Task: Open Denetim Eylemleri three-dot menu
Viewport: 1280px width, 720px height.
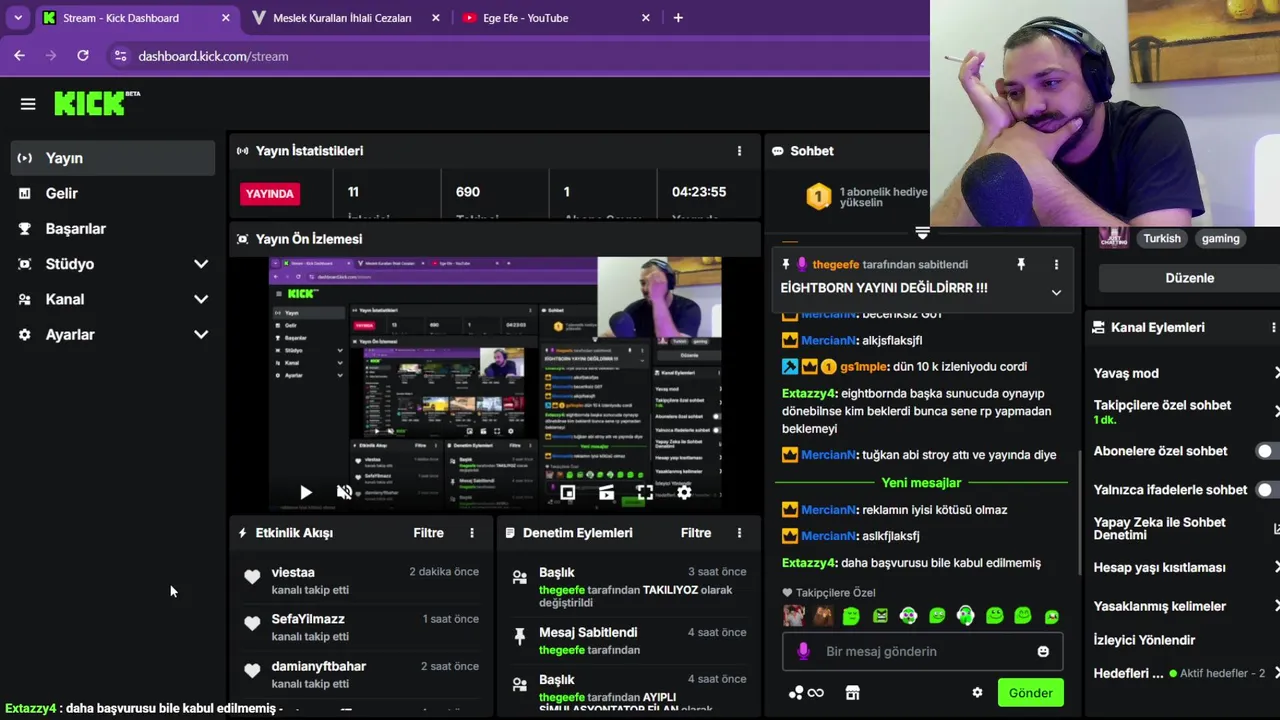Action: point(739,533)
